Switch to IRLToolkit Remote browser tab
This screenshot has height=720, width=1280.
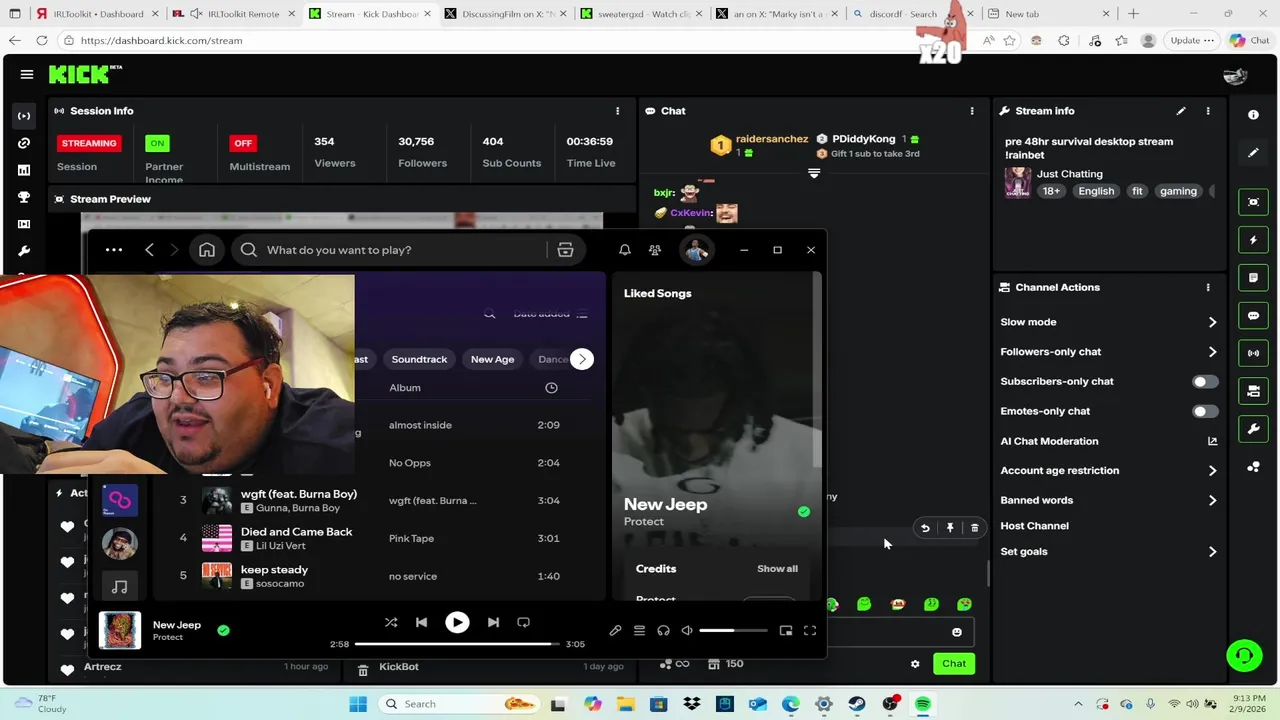[x=230, y=14]
